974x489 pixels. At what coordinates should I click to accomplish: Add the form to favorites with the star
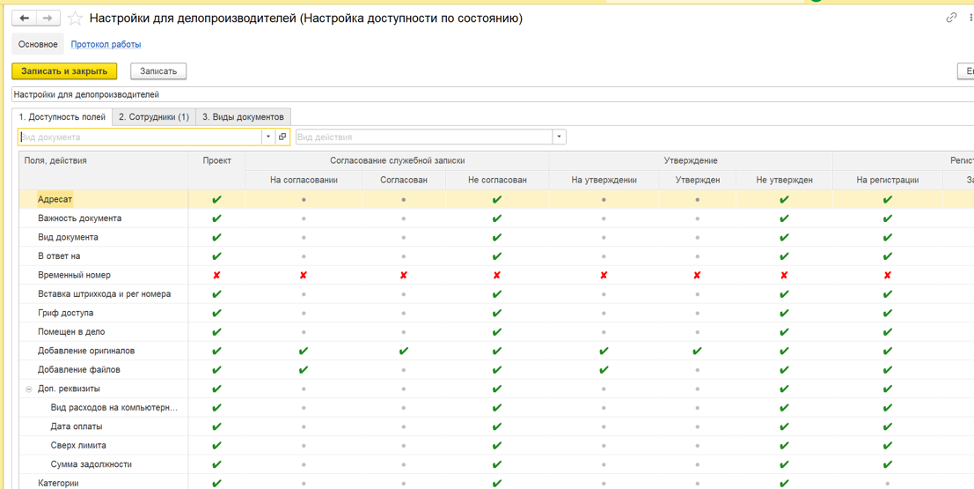point(75,18)
